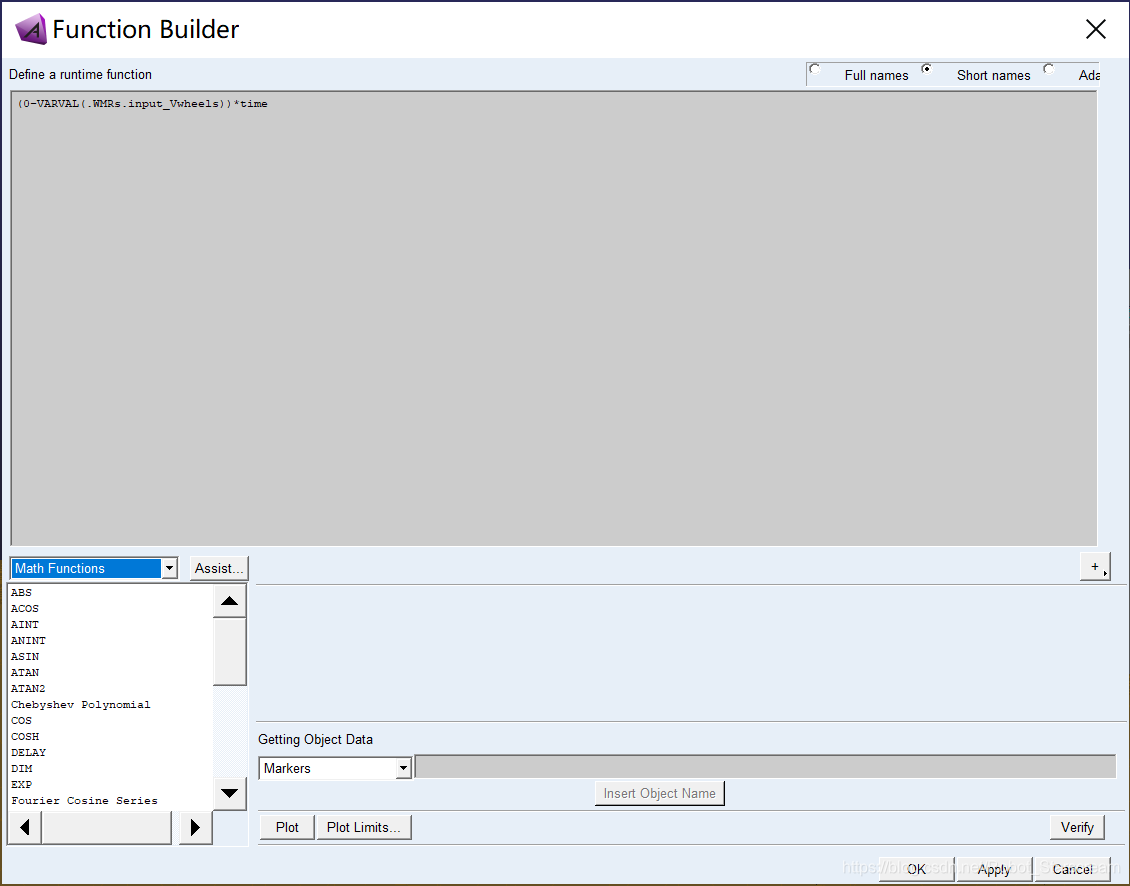Click the Assist... button
This screenshot has width=1130, height=886.
click(219, 569)
